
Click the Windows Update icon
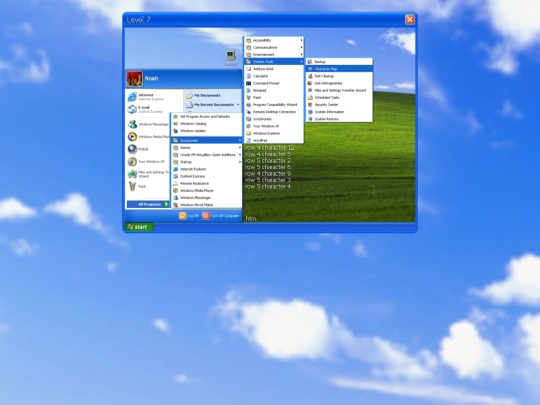pos(175,131)
